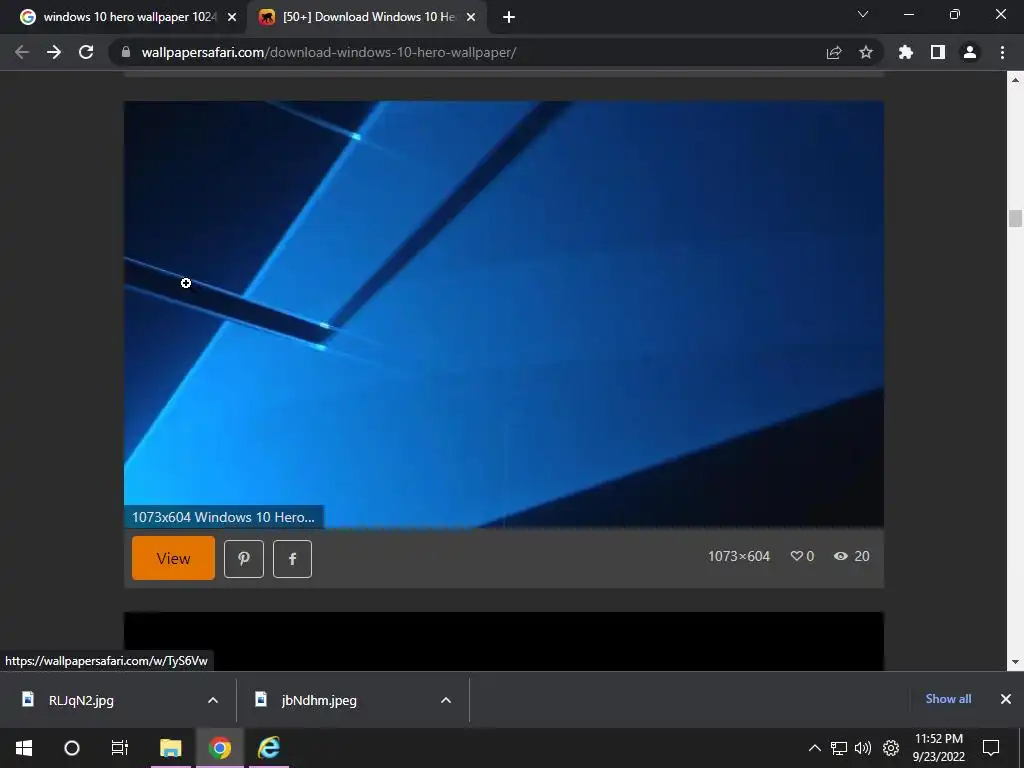
Task: Like the wallpaper with the heart icon
Action: coord(796,556)
